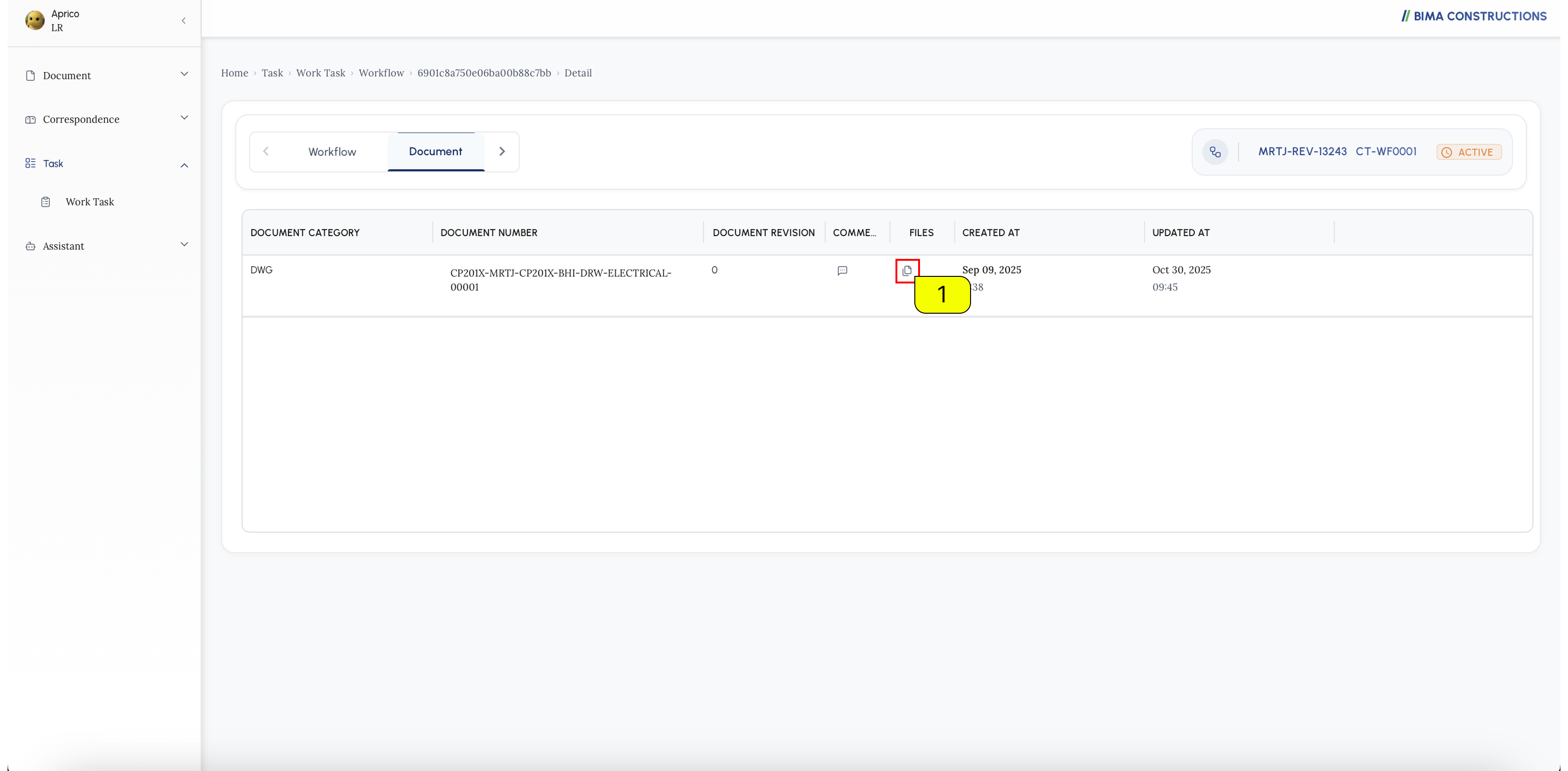The width and height of the screenshot is (1568, 771).
Task: Click the Aprico user avatar
Action: point(34,21)
